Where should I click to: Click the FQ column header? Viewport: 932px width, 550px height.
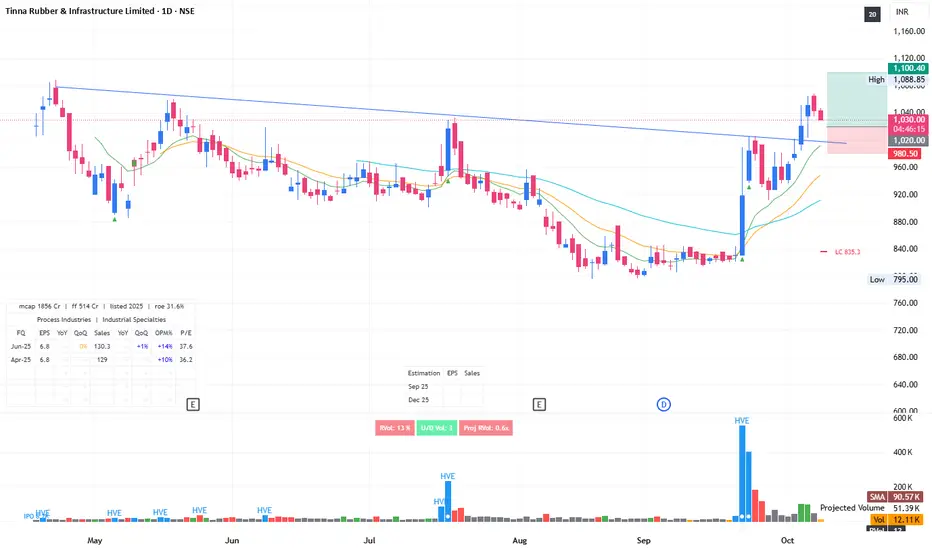pyautogui.click(x=21, y=333)
